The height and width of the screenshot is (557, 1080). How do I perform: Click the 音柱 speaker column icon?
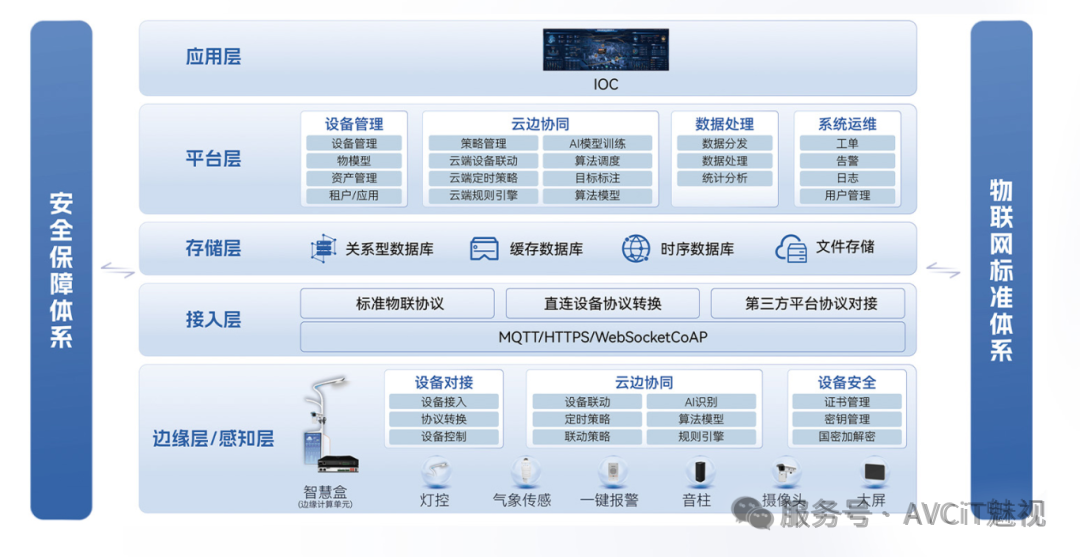(x=697, y=472)
